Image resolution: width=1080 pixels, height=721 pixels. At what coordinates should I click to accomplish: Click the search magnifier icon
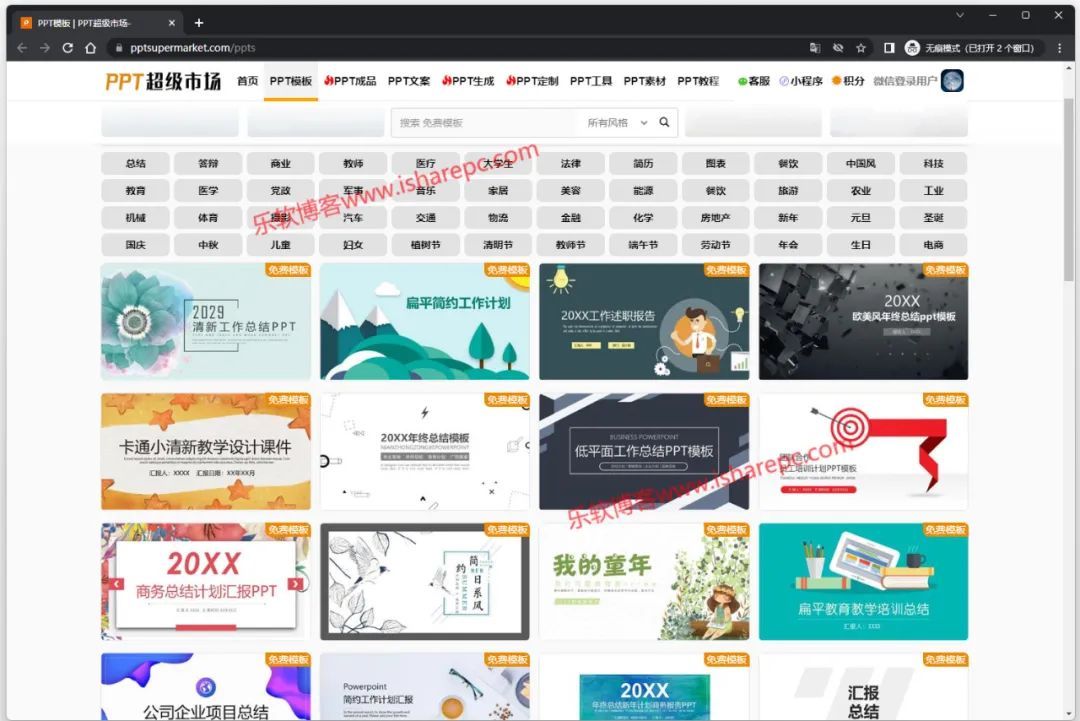coord(664,122)
